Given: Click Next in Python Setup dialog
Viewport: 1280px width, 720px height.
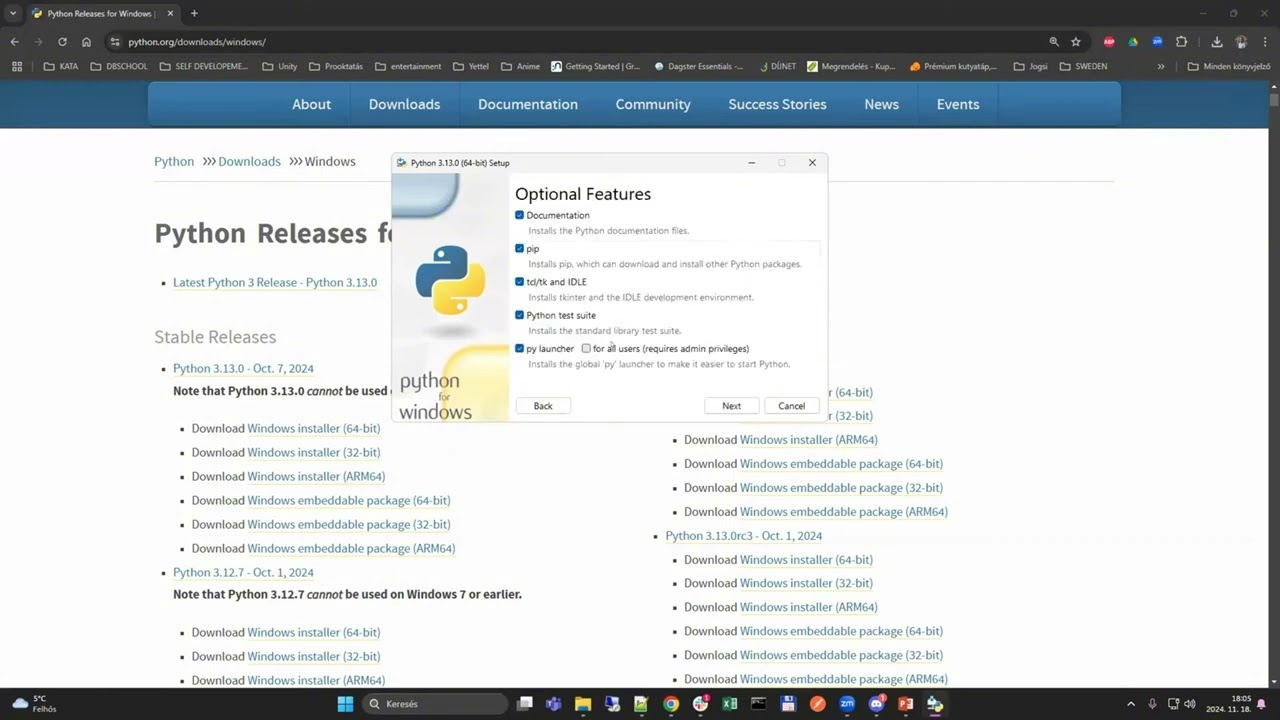Looking at the screenshot, I should pyautogui.click(x=732, y=406).
